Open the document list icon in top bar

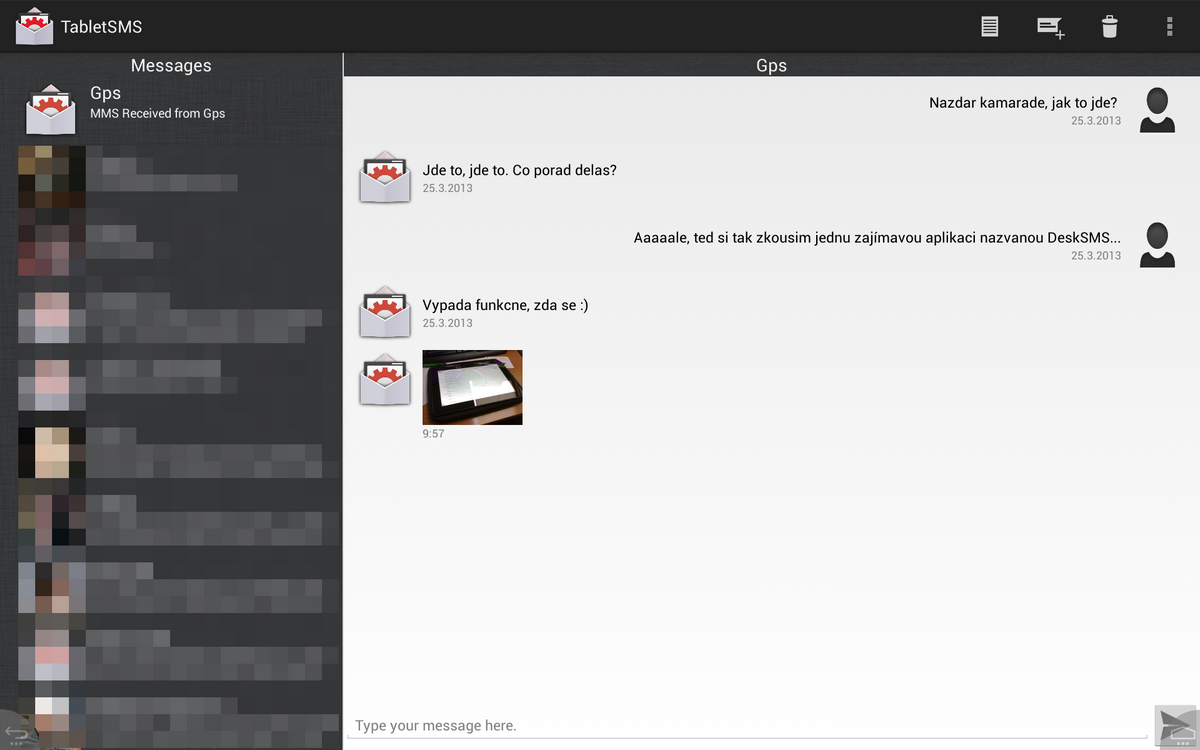click(989, 27)
